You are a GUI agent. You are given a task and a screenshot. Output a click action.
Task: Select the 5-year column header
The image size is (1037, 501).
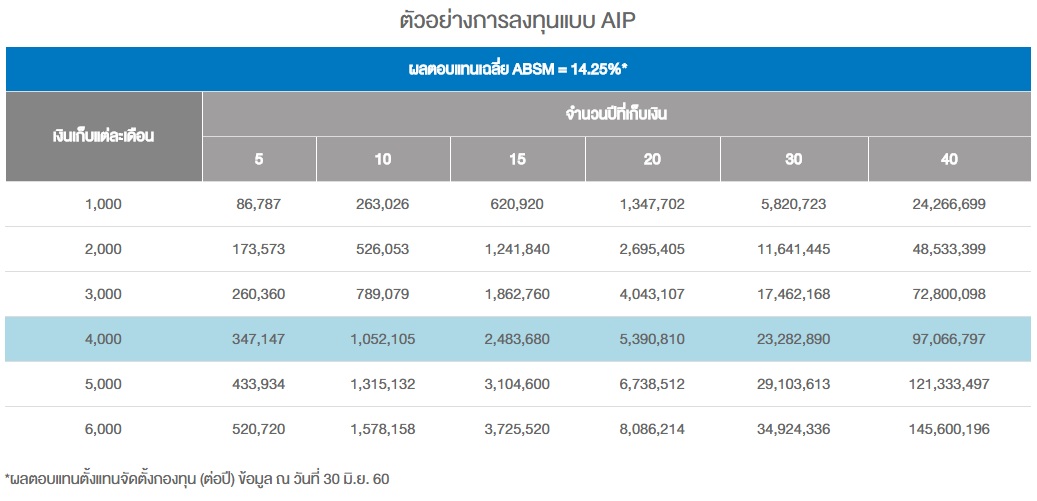tap(259, 159)
